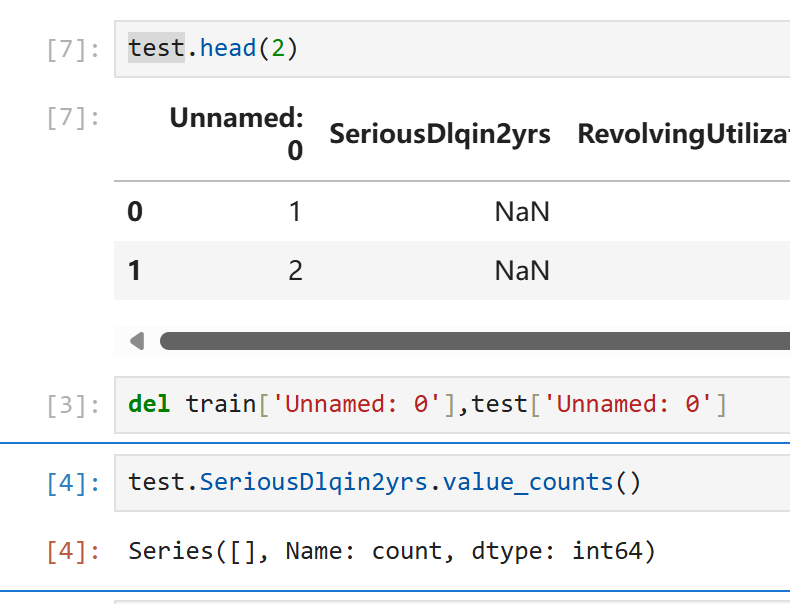Image resolution: width=790 pixels, height=604 pixels.
Task: Click the value 2 under Unnamed: 0
Action: [x=295, y=271]
